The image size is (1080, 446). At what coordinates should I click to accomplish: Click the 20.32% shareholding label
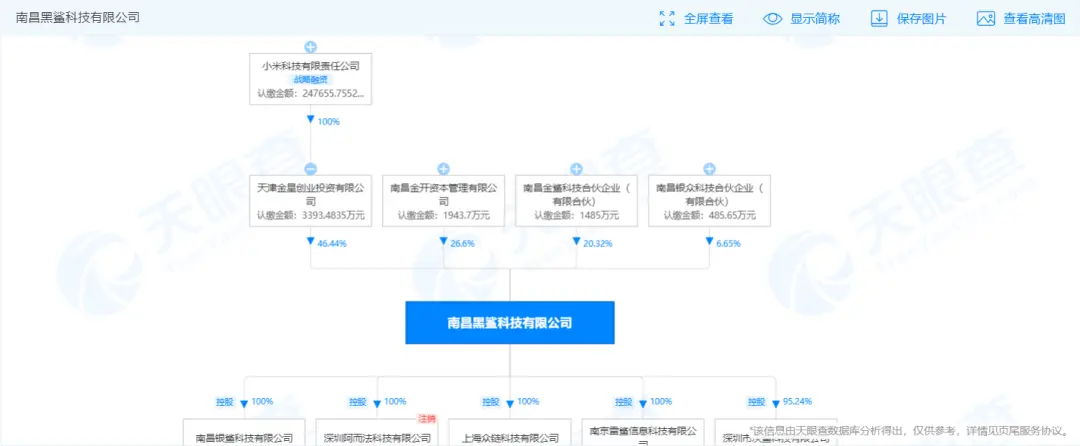tap(599, 243)
